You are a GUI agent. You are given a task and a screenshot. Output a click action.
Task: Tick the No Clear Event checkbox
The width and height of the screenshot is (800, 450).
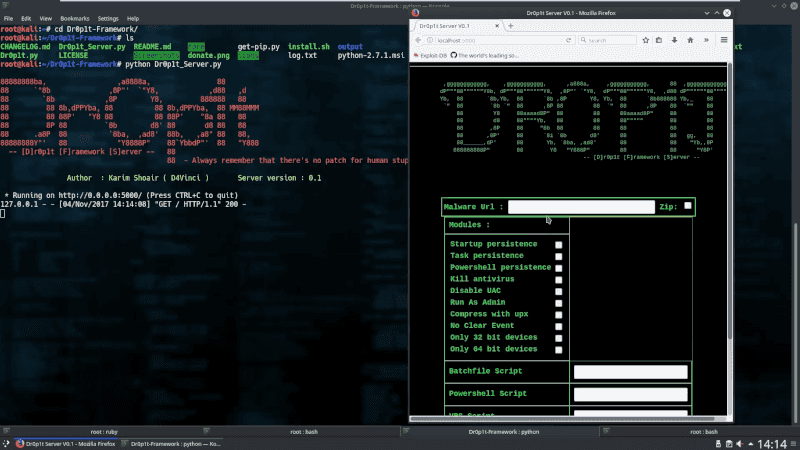(559, 327)
